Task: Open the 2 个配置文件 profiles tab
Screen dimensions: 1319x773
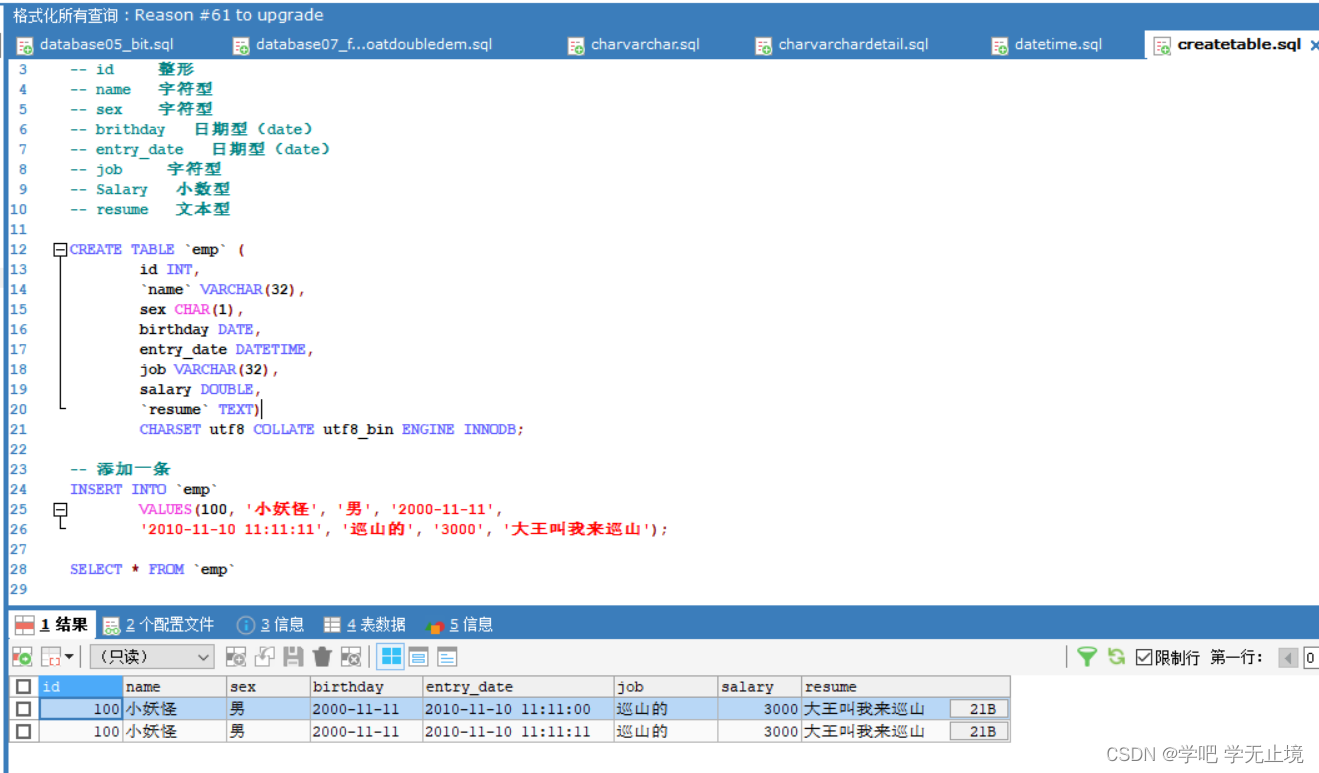Action: point(159,625)
